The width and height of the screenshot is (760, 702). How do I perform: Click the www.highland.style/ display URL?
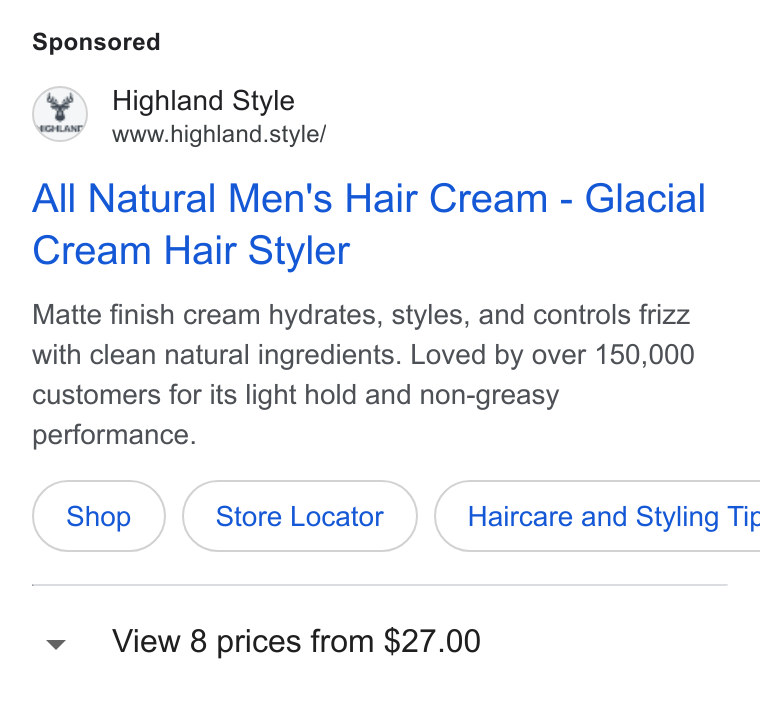tap(219, 134)
